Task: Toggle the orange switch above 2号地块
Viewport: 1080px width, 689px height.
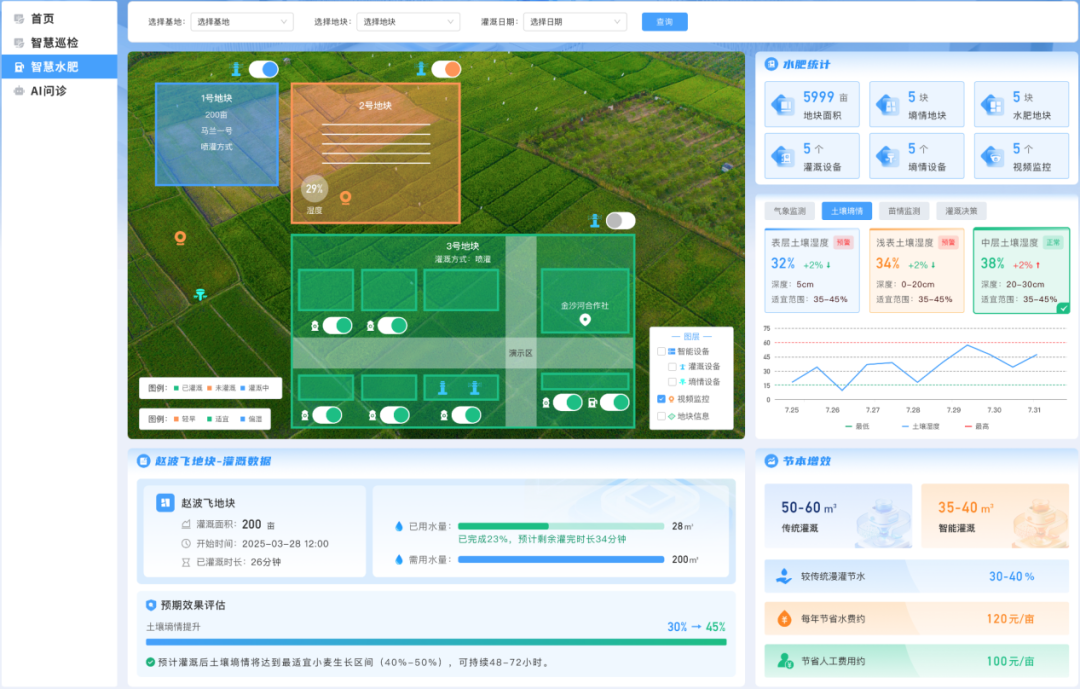Action: pyautogui.click(x=446, y=69)
